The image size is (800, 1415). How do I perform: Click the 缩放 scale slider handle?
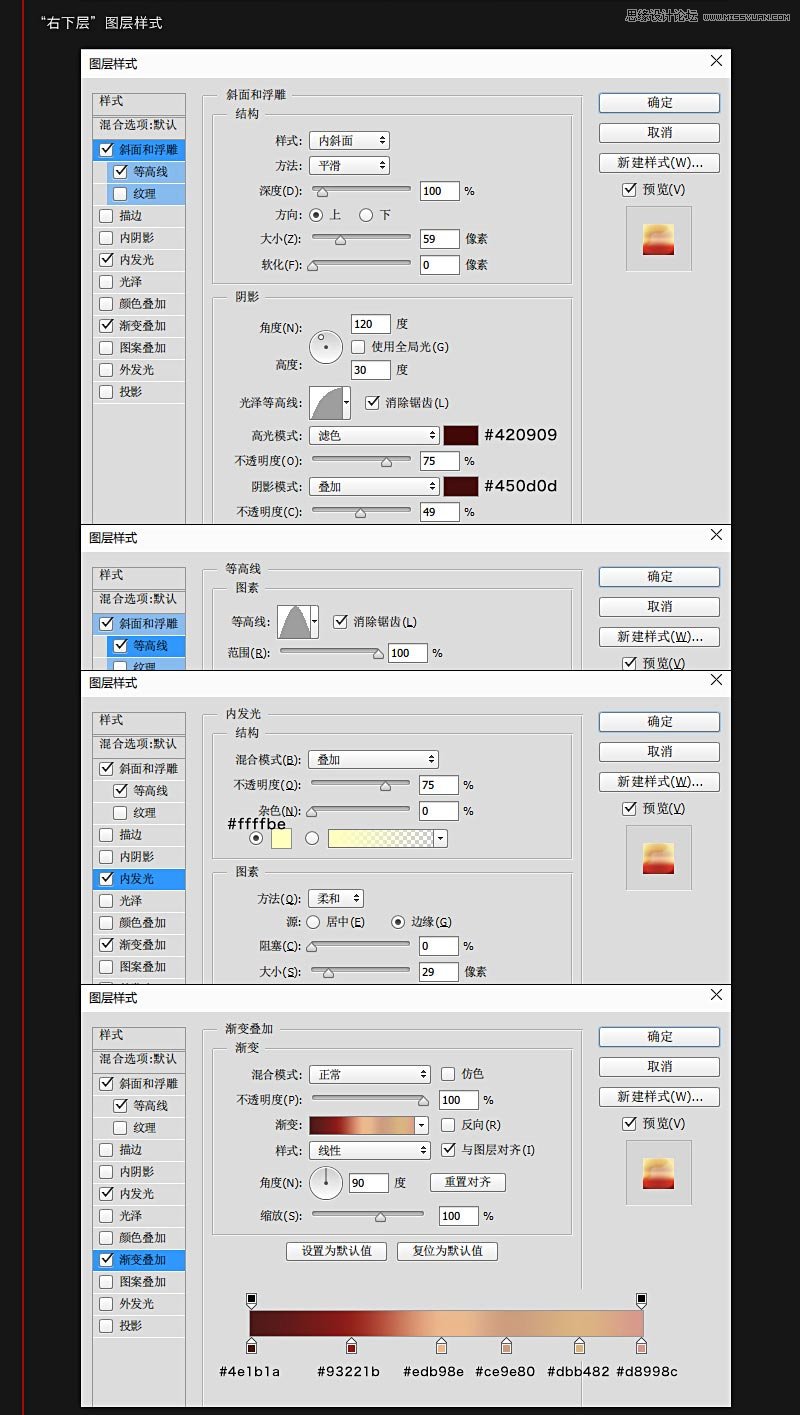[380, 1216]
